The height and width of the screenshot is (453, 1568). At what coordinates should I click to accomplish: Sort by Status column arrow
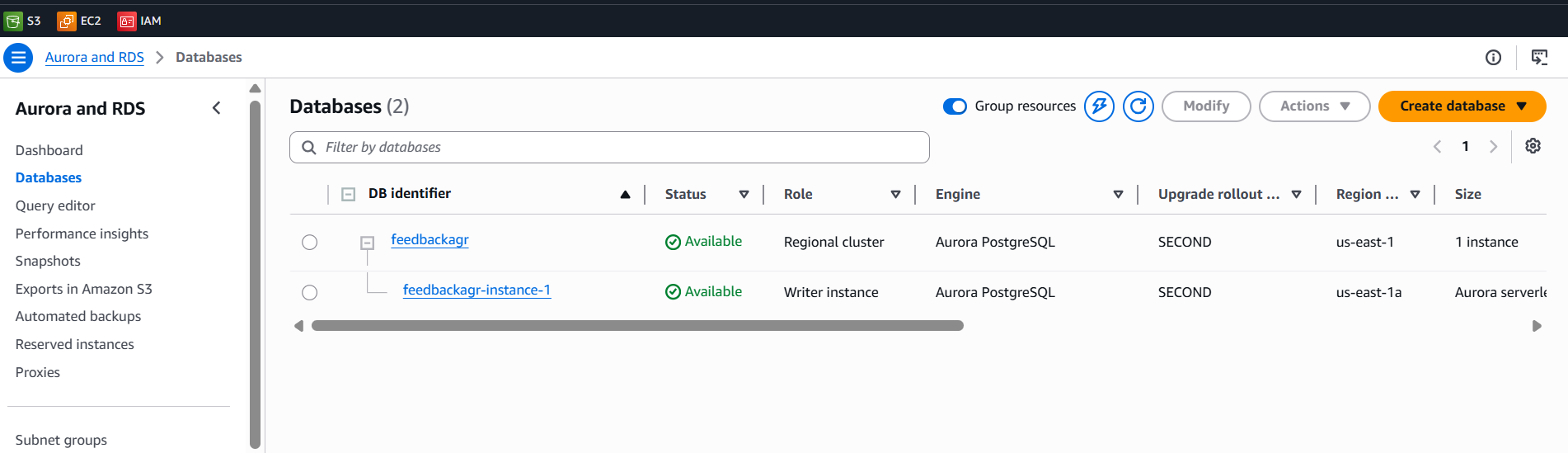[744, 195]
